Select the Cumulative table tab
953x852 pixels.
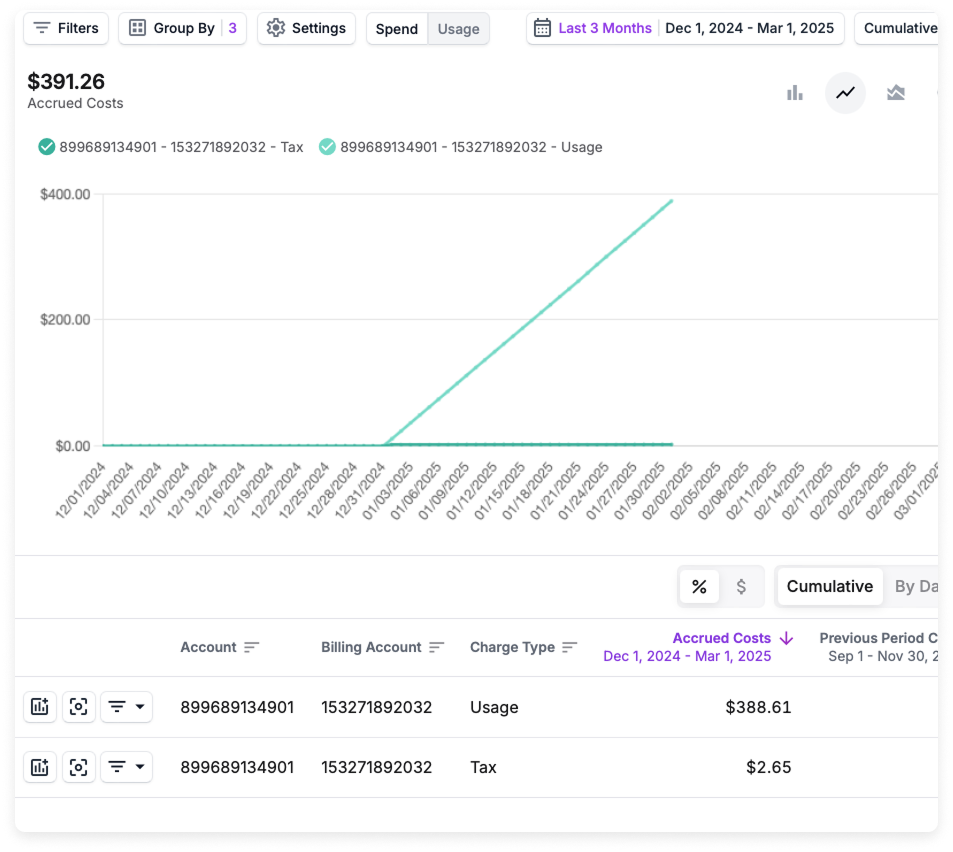pyautogui.click(x=830, y=586)
